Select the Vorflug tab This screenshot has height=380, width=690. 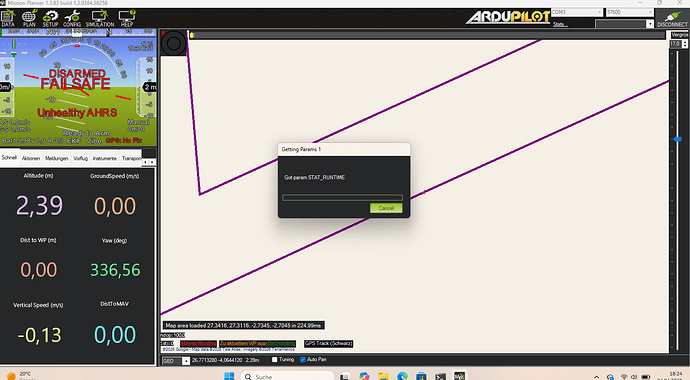pos(81,158)
